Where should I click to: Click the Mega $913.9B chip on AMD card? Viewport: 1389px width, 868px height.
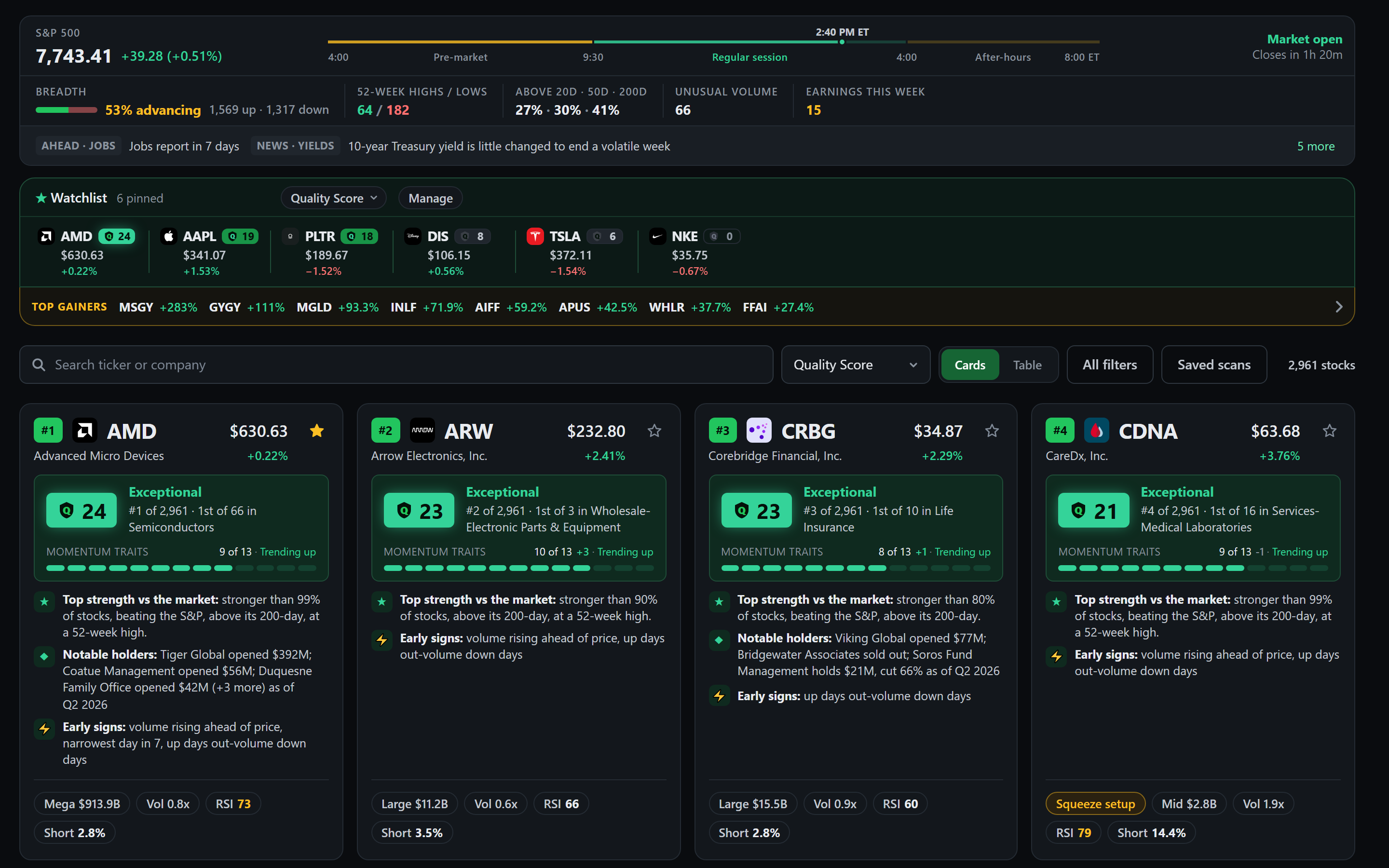tap(82, 804)
